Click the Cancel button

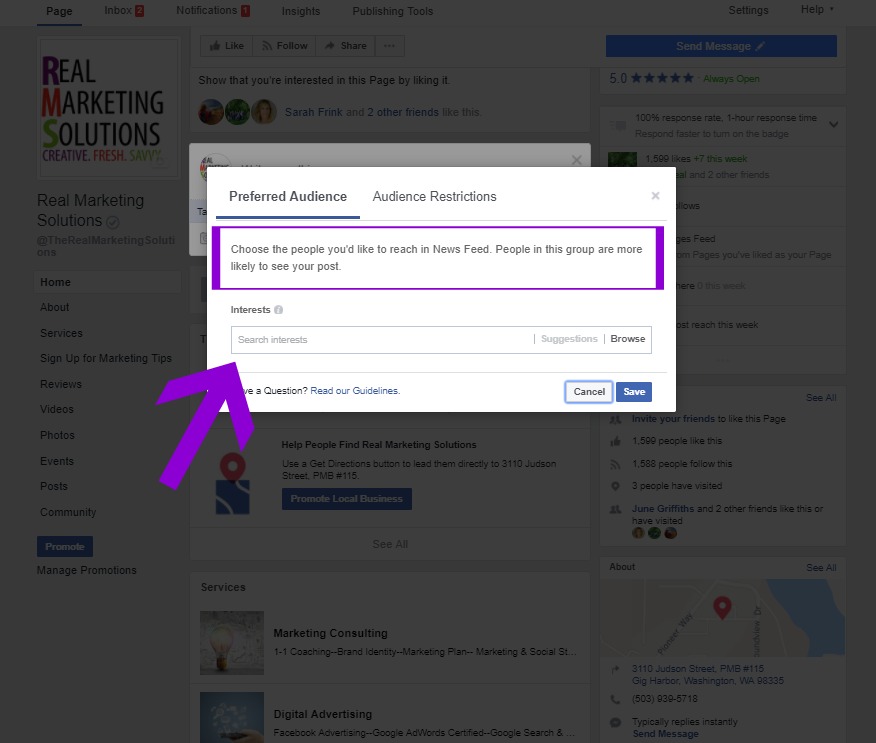589,392
